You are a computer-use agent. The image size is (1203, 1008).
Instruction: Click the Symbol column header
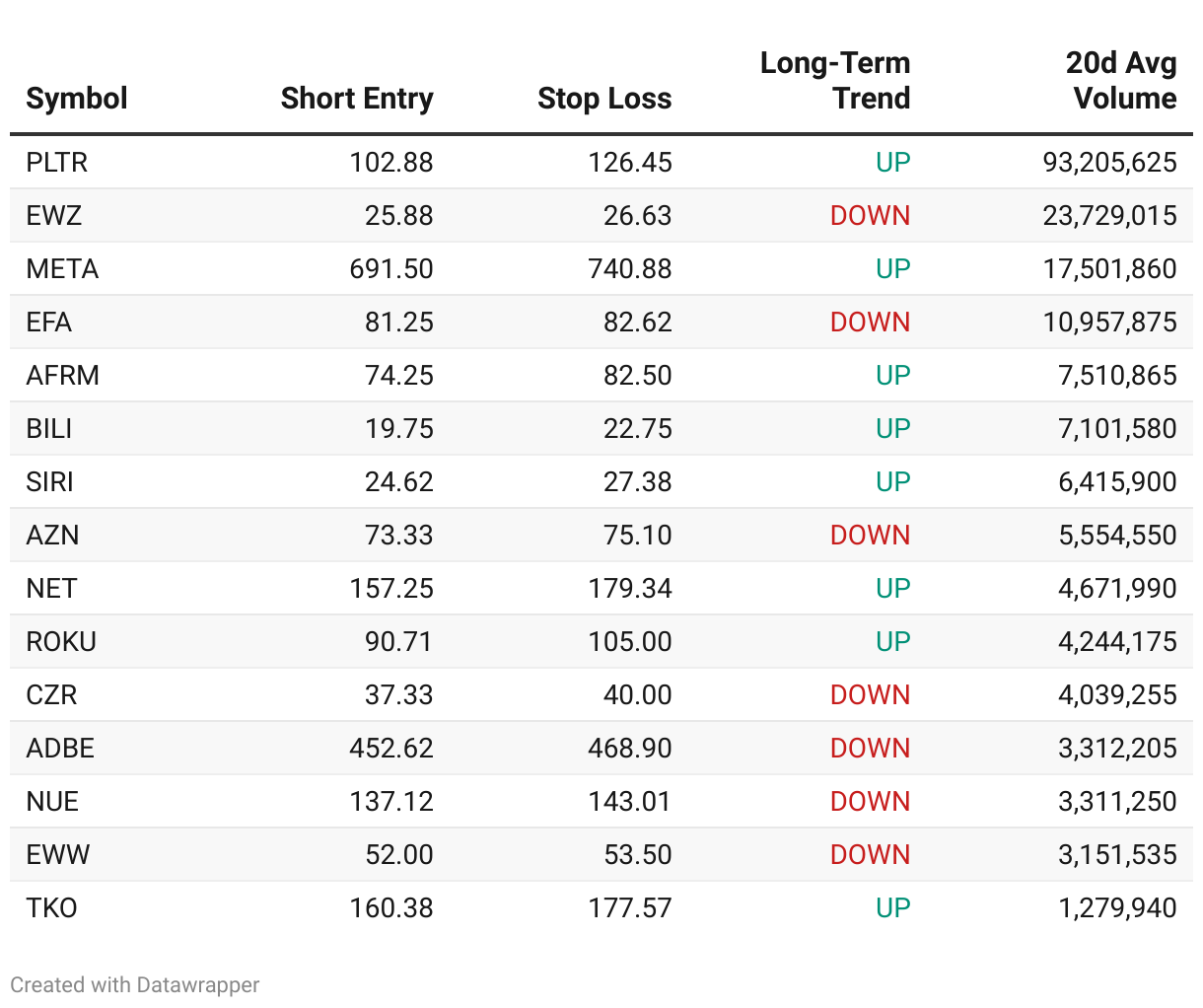(x=77, y=99)
